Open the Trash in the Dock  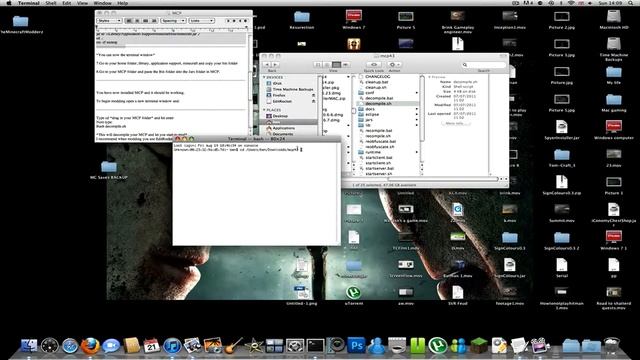pyautogui.click(x=611, y=346)
